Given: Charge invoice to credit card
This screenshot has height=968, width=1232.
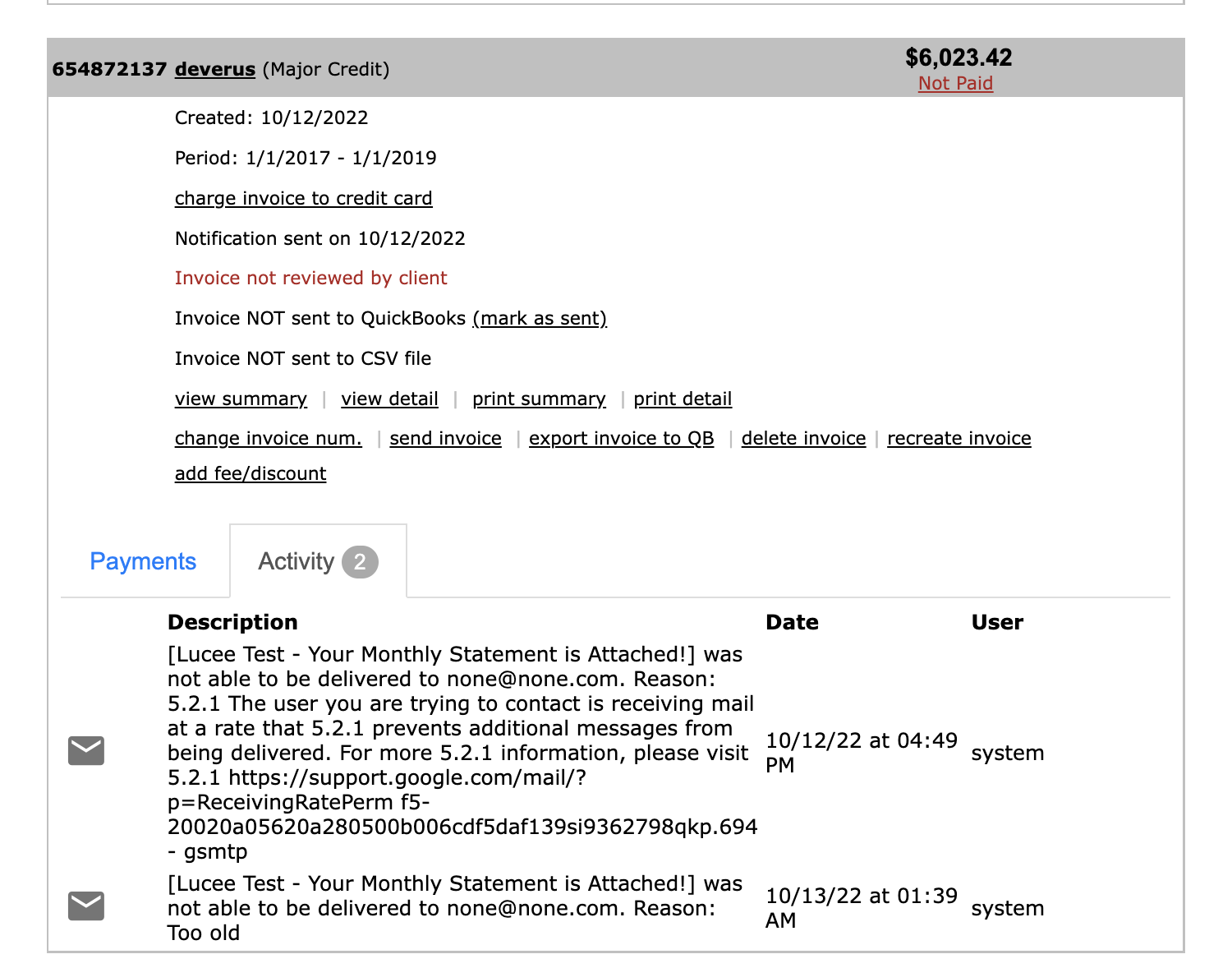Looking at the screenshot, I should 303,198.
